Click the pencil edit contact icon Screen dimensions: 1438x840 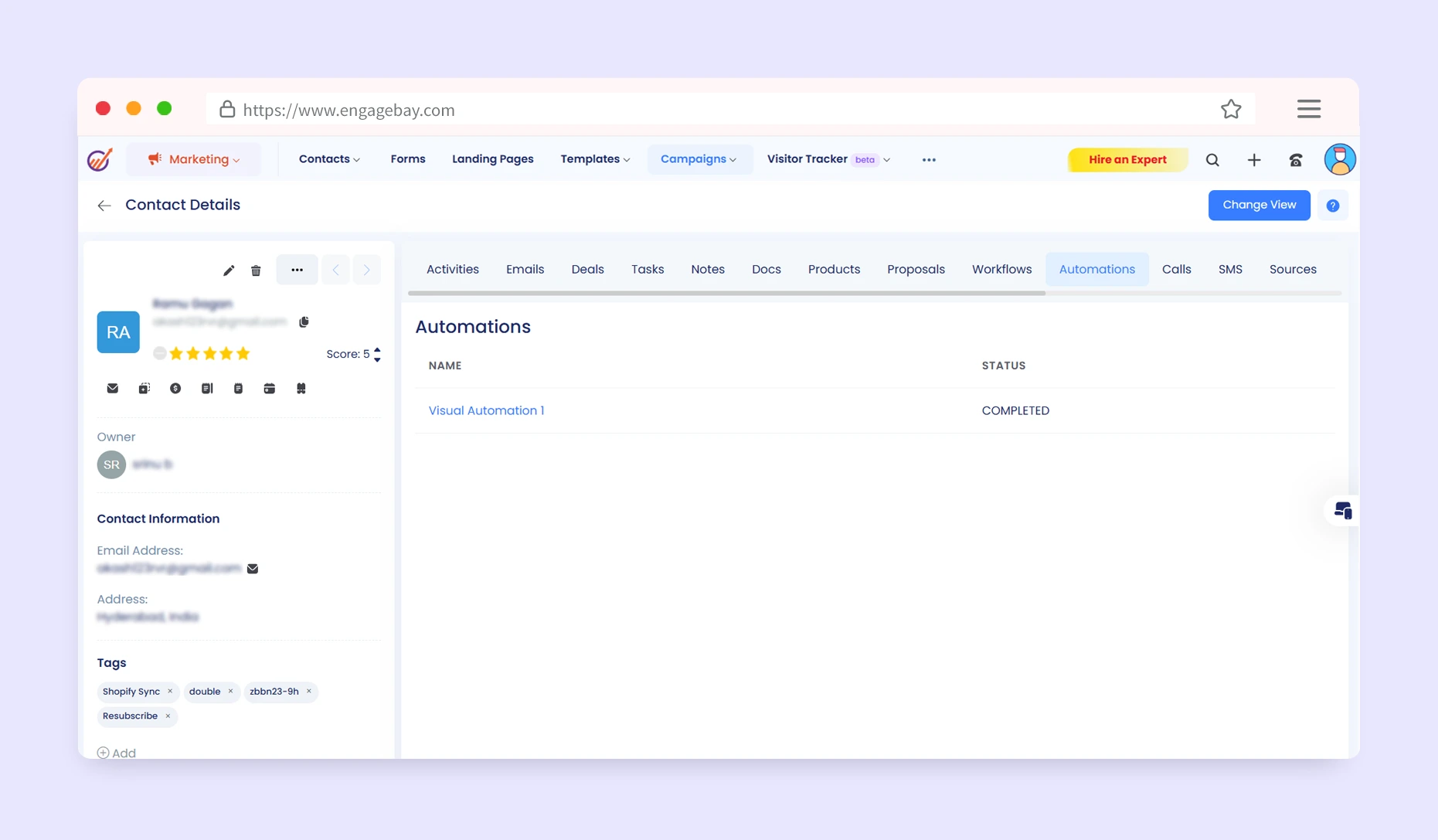click(228, 270)
